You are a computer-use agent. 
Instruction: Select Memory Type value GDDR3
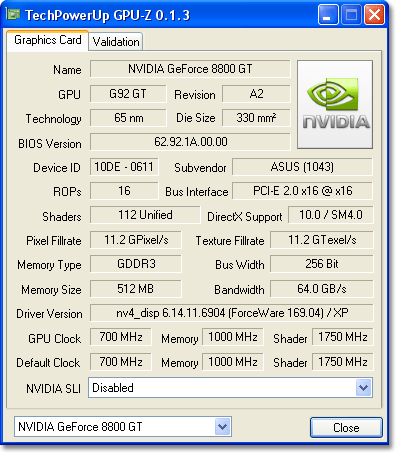tap(136, 264)
